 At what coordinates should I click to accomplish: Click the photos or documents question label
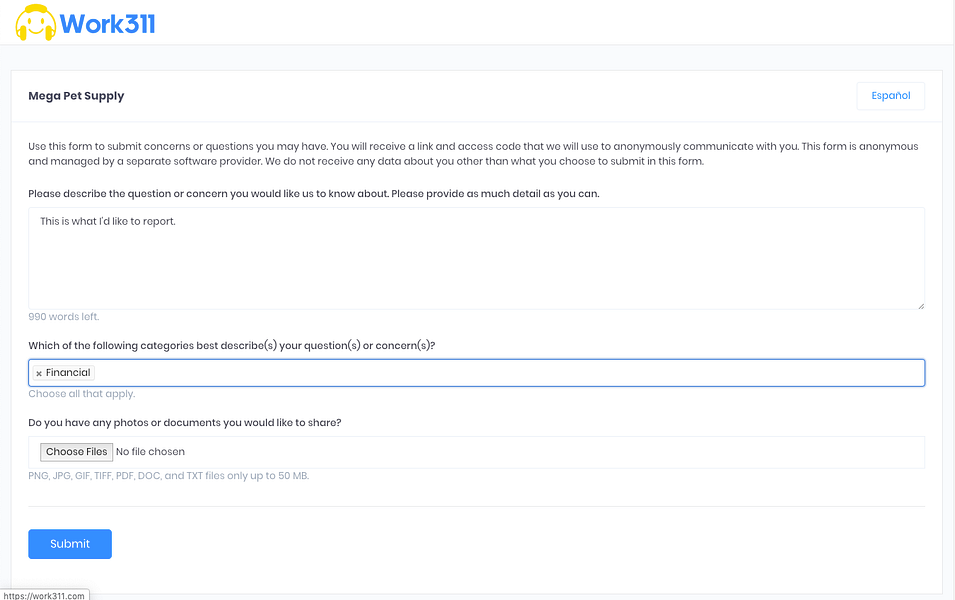(185, 423)
